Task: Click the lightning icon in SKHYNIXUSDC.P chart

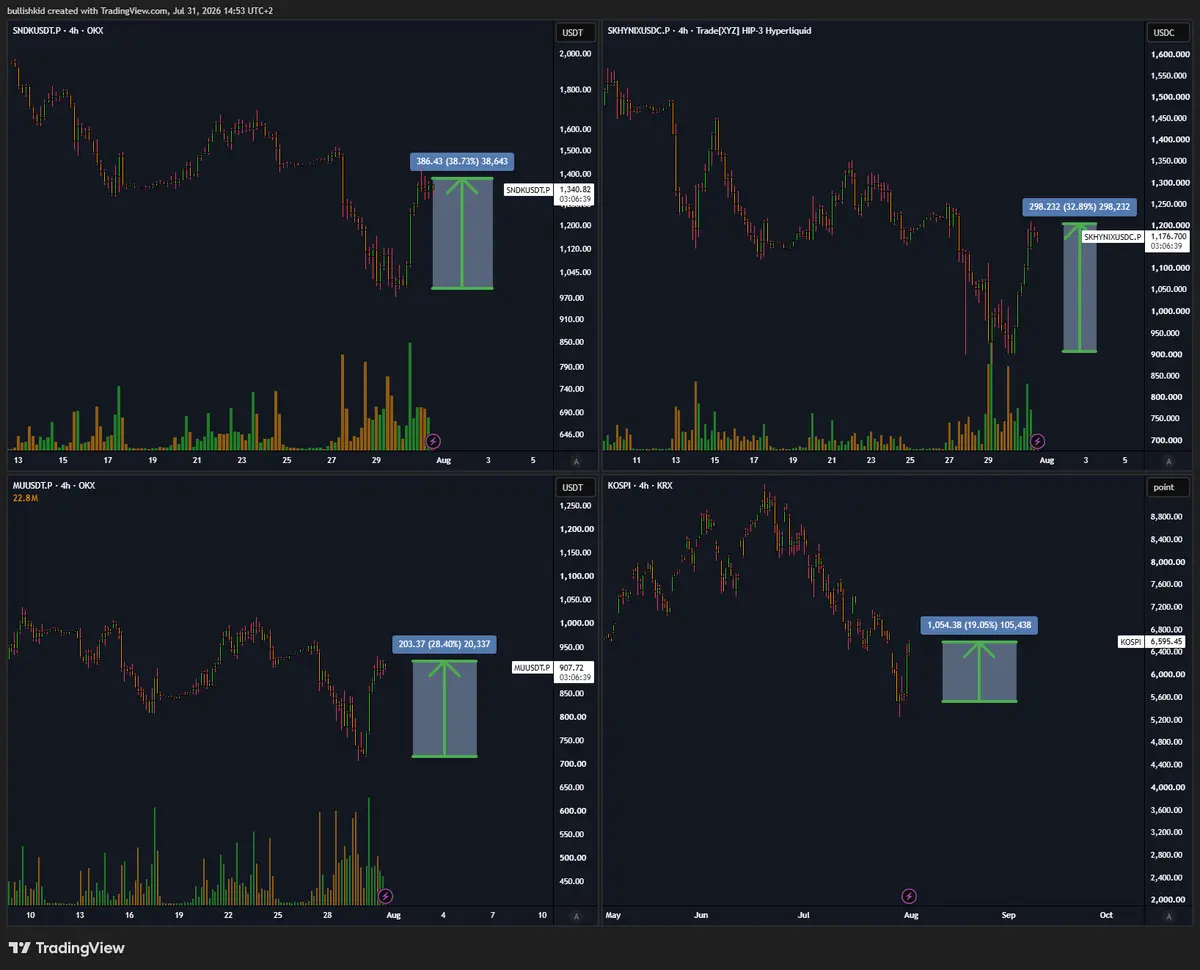Action: 1038,440
